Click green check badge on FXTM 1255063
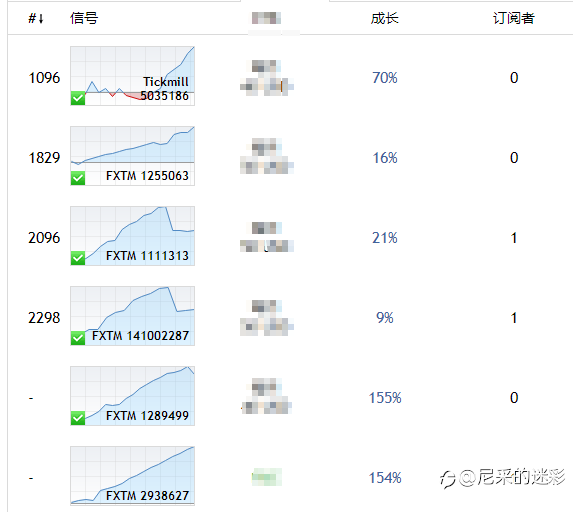 point(78,178)
